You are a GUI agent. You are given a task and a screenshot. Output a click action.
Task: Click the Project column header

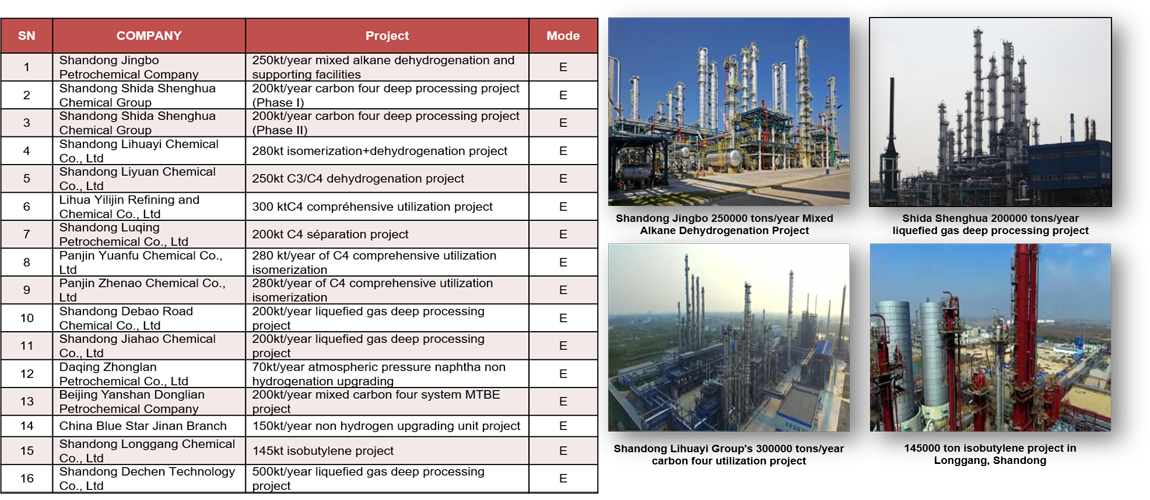387,36
